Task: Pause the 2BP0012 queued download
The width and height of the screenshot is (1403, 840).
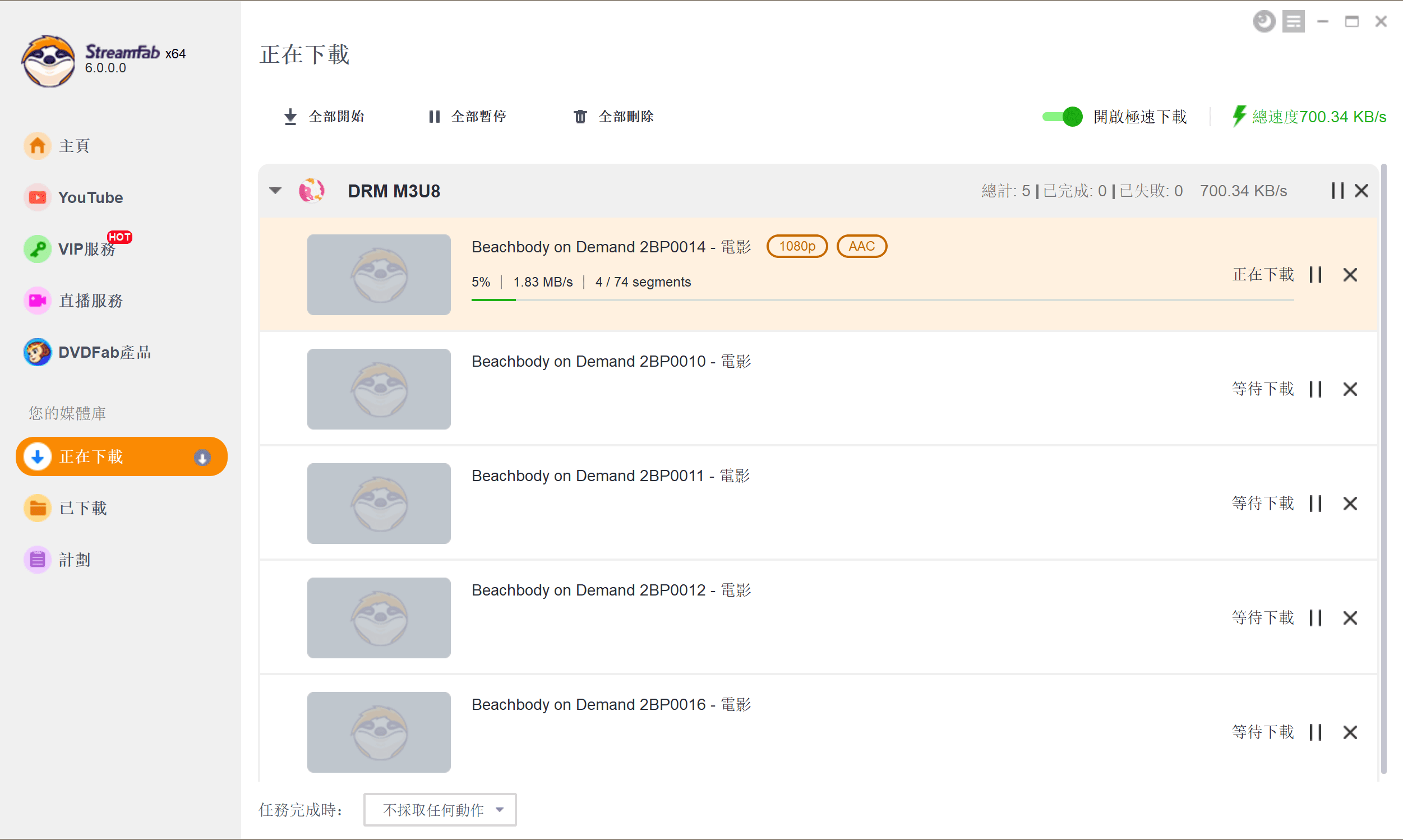Action: pos(1316,617)
